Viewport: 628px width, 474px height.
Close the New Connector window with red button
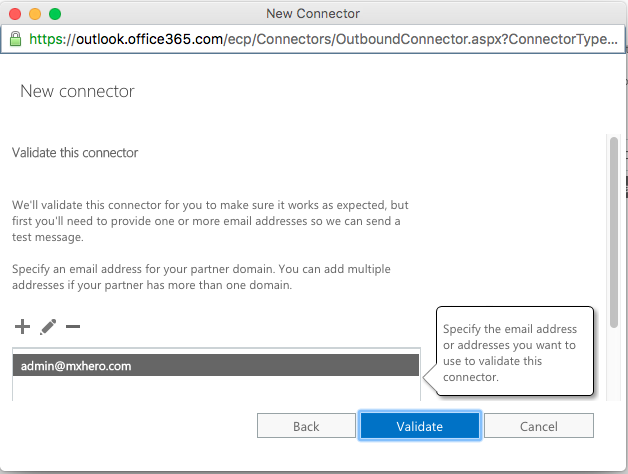(15, 14)
